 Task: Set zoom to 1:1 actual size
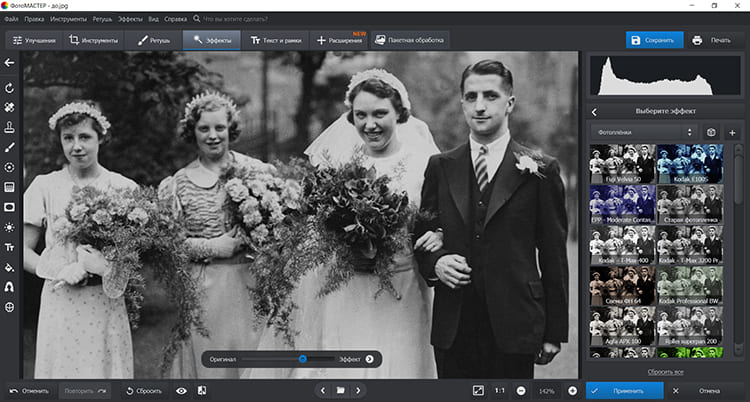click(x=499, y=390)
